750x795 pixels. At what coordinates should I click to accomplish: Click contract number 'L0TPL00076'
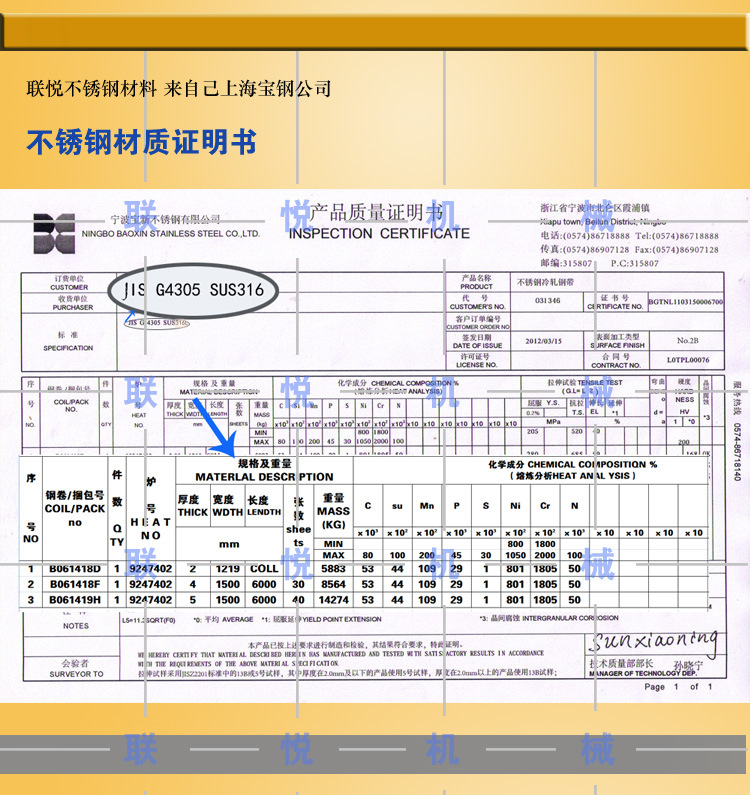(688, 359)
